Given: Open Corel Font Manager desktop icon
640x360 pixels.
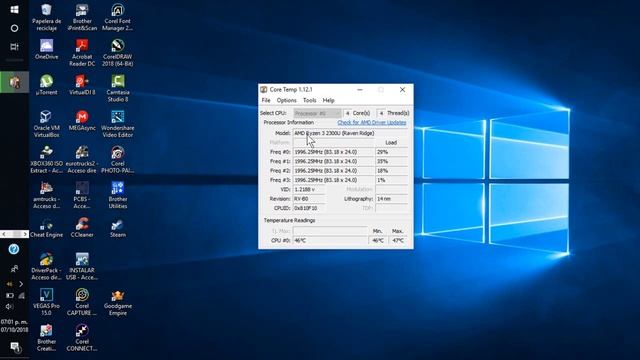Looking at the screenshot, I should 118,17.
